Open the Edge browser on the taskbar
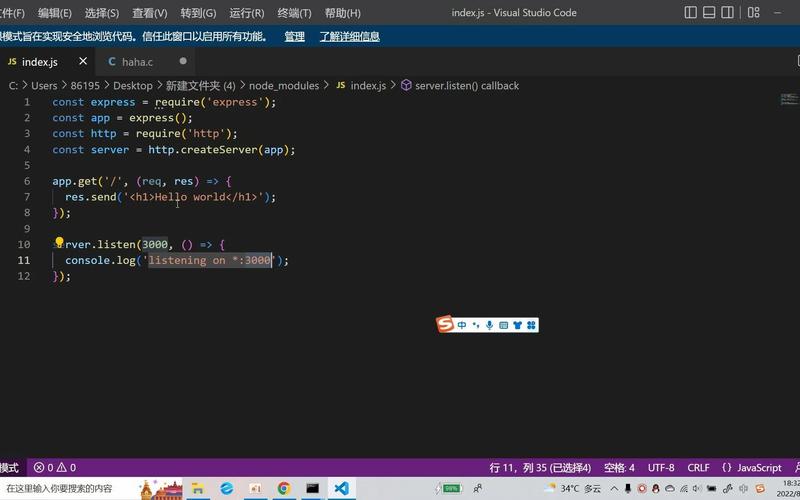The width and height of the screenshot is (800, 500). coord(227,488)
